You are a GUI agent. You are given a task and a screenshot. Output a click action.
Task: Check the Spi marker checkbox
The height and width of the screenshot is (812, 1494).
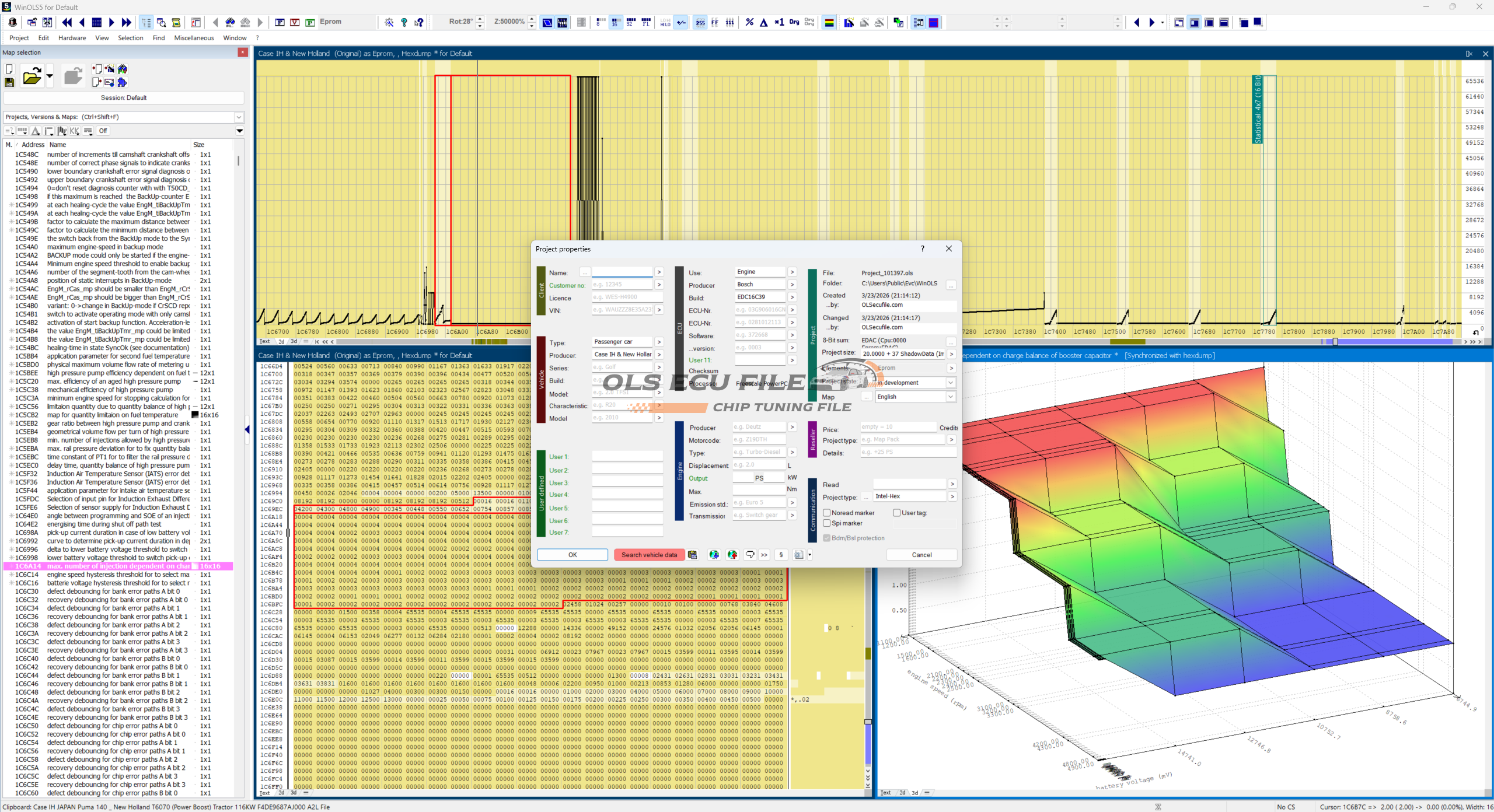pyautogui.click(x=826, y=523)
